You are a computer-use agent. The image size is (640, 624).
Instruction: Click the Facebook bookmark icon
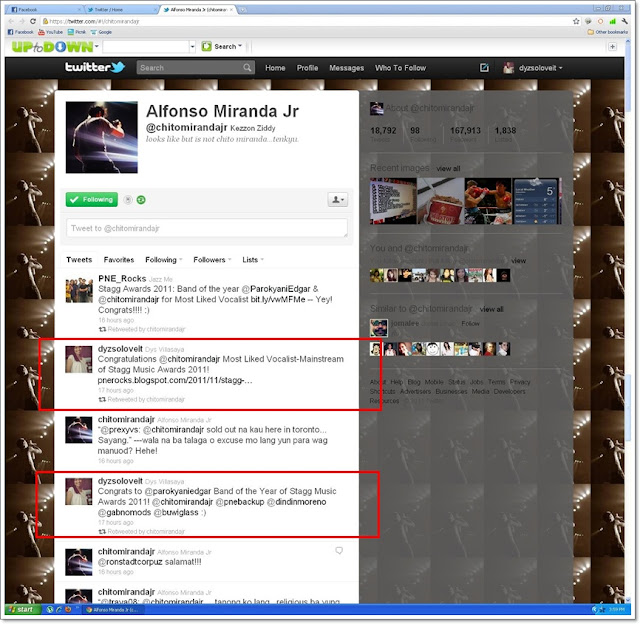point(20,32)
